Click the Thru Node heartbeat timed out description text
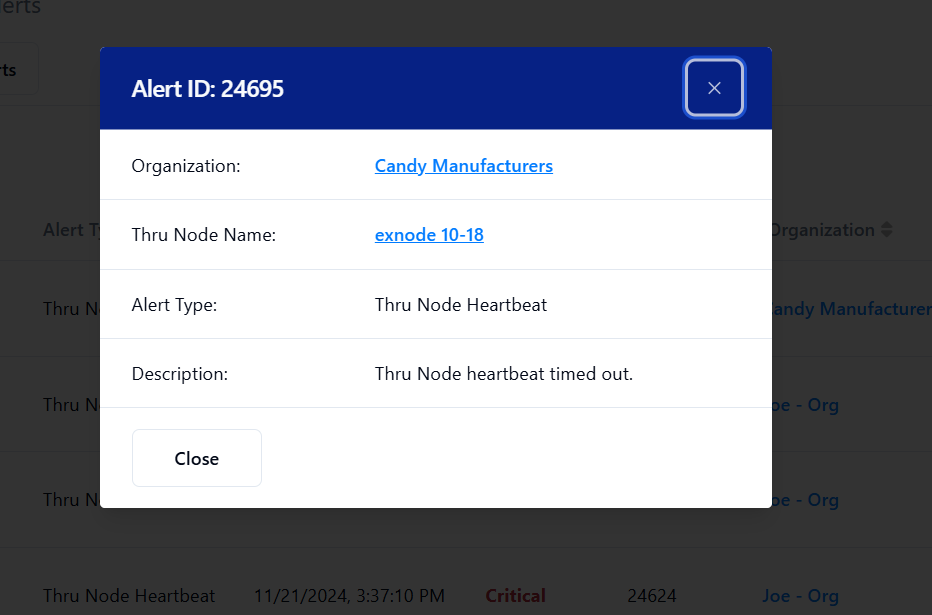The height and width of the screenshot is (615, 932). [503, 374]
